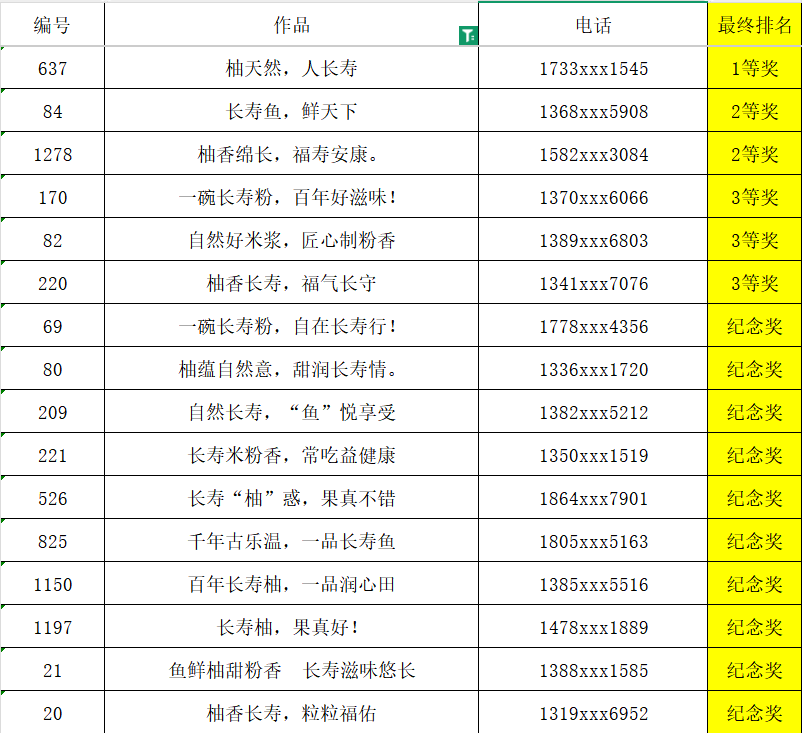
Task: Click the cell with number 21
Action: [x=52, y=670]
